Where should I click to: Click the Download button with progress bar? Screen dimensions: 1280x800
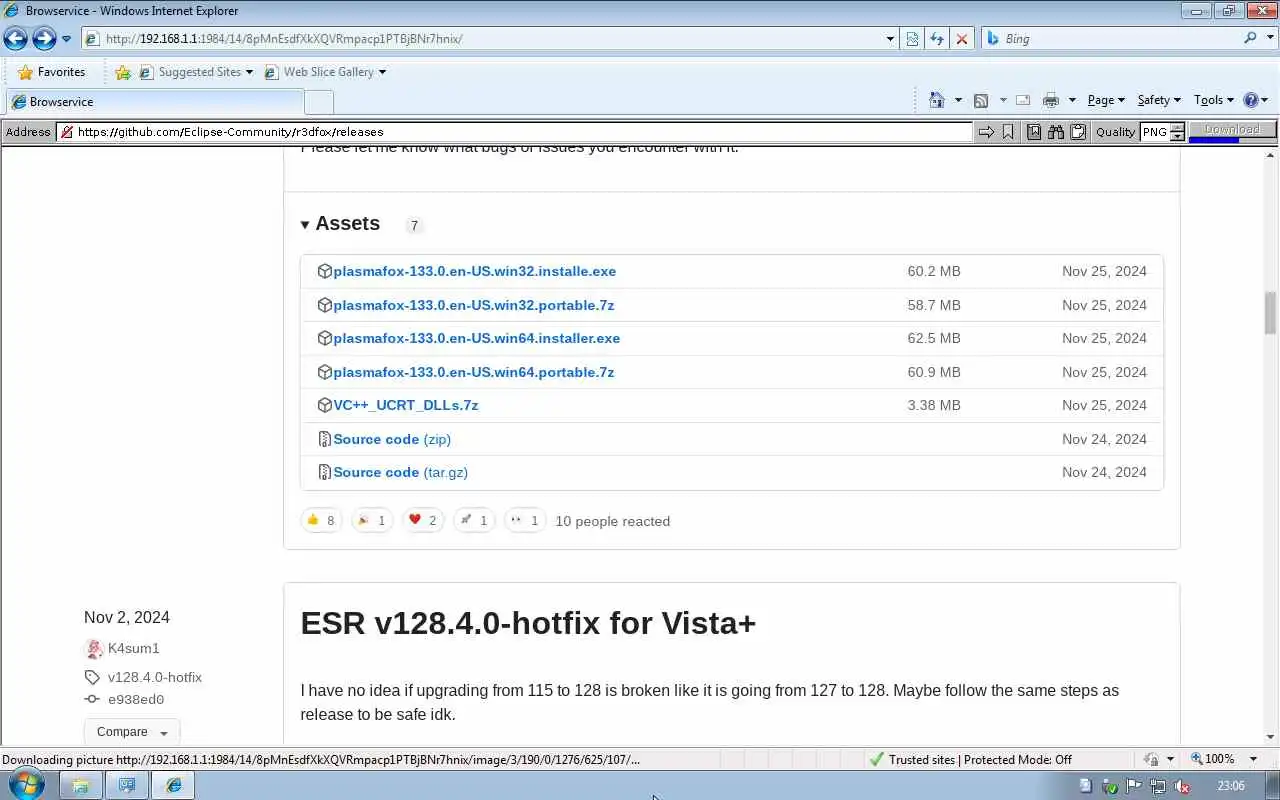point(1232,131)
